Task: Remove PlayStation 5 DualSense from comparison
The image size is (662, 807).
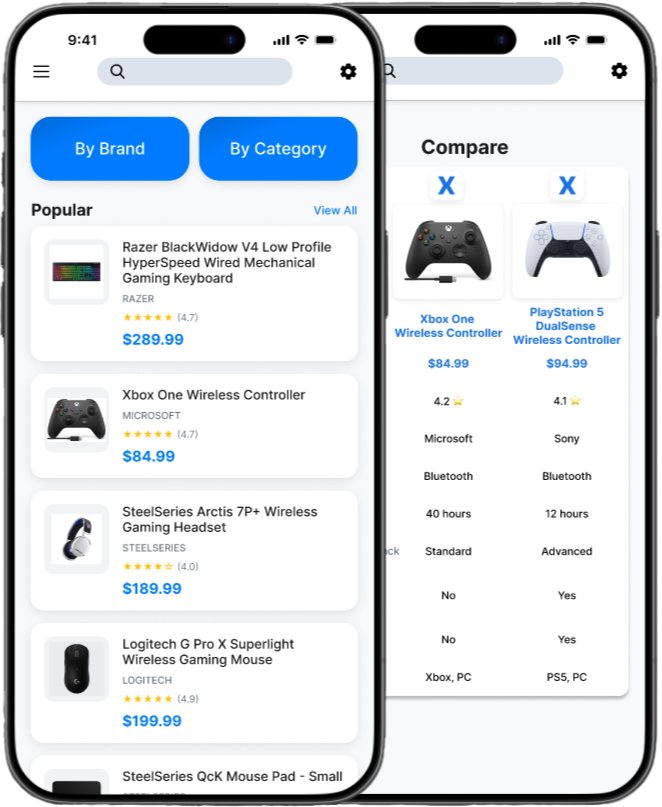Action: pos(567,185)
